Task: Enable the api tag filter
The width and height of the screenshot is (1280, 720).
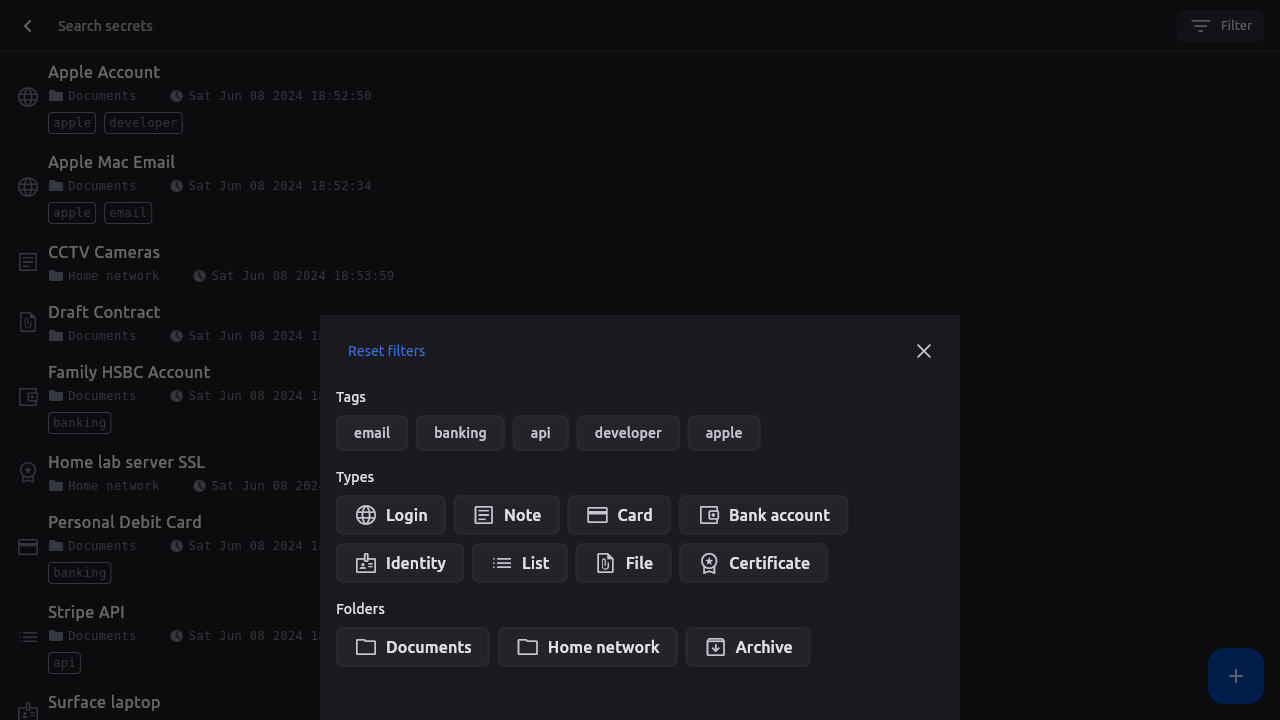Action: click(540, 433)
